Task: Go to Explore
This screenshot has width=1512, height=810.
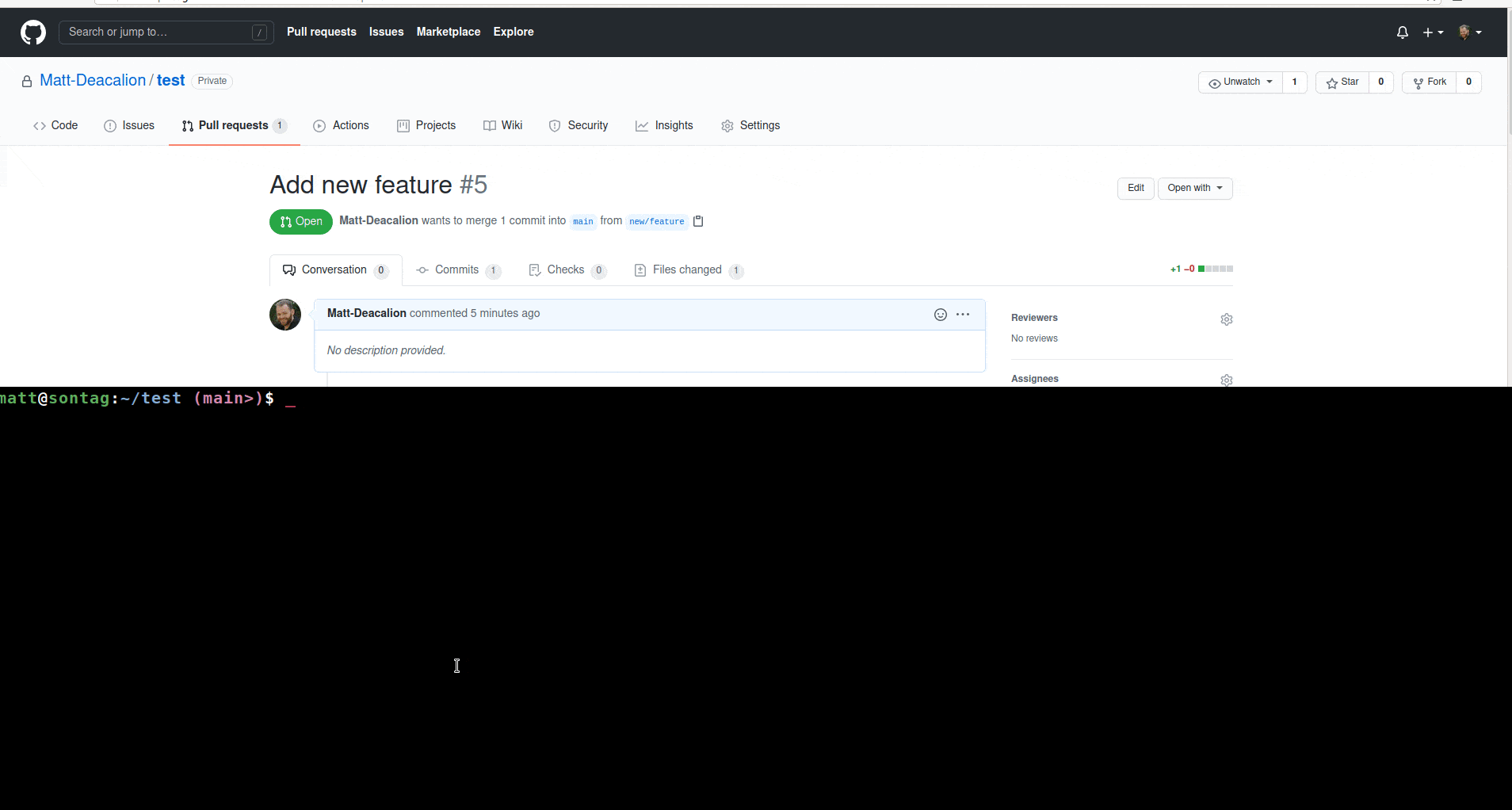Action: (x=514, y=32)
